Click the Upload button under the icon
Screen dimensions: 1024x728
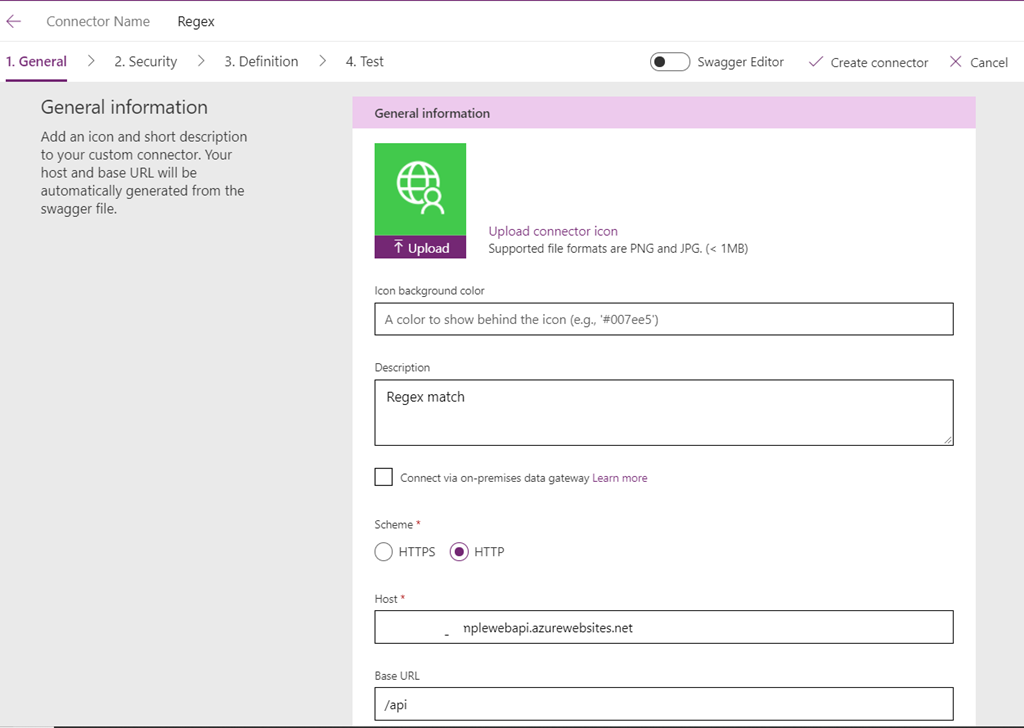(420, 247)
